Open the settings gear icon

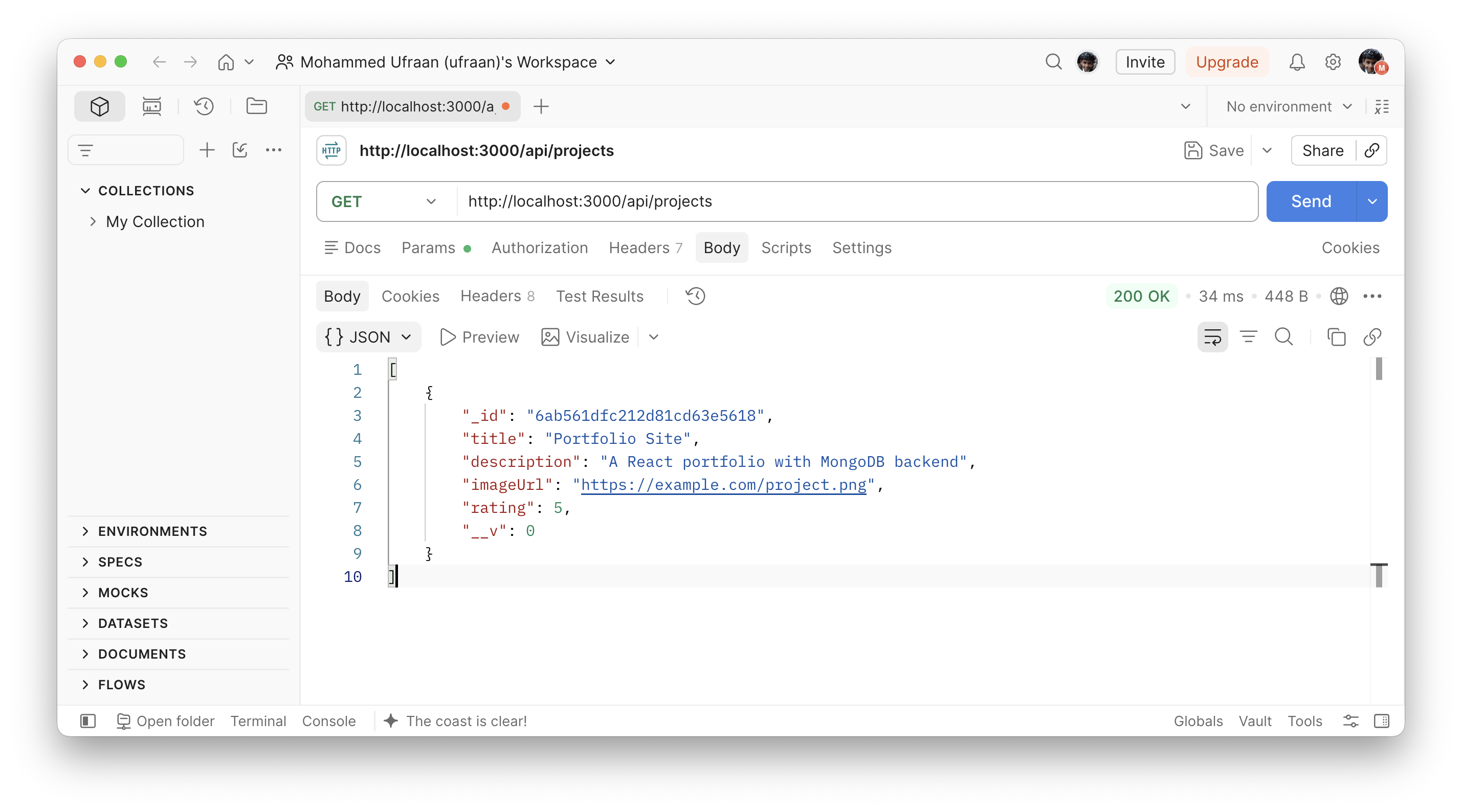coord(1333,61)
